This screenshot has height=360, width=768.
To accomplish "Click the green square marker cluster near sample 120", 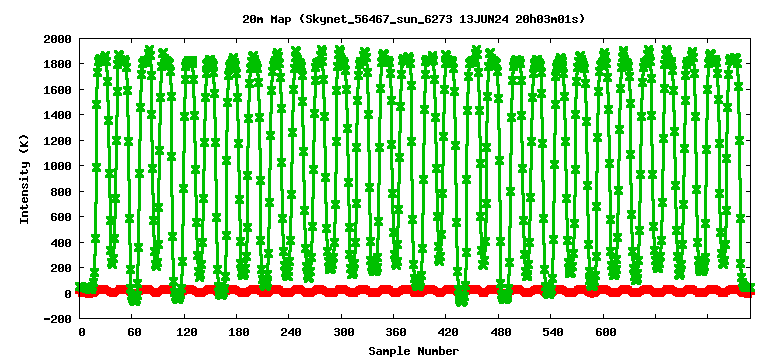I will coord(189,62).
